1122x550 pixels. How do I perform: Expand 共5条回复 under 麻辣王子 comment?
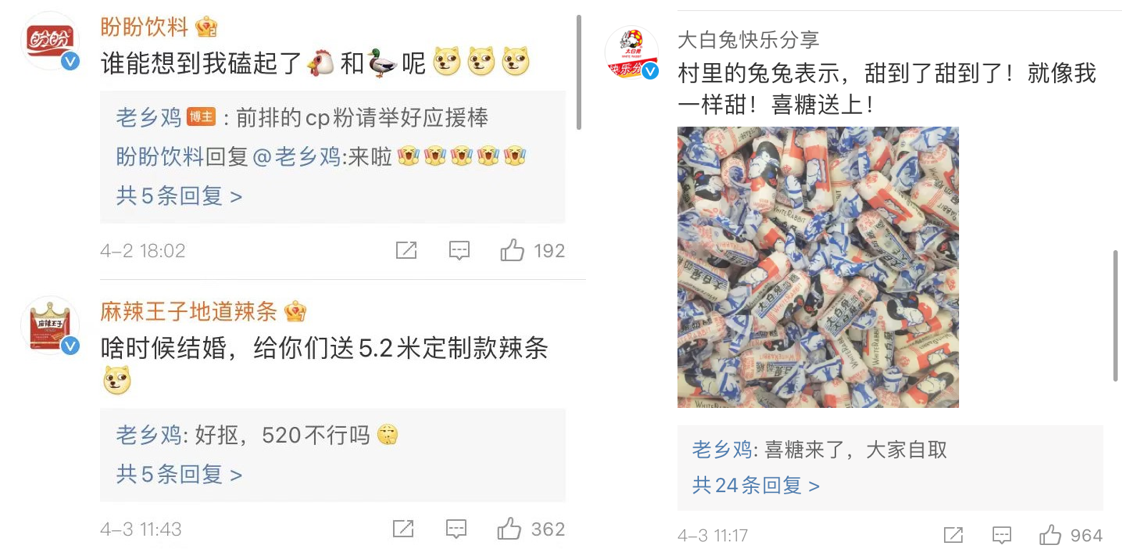click(x=179, y=473)
